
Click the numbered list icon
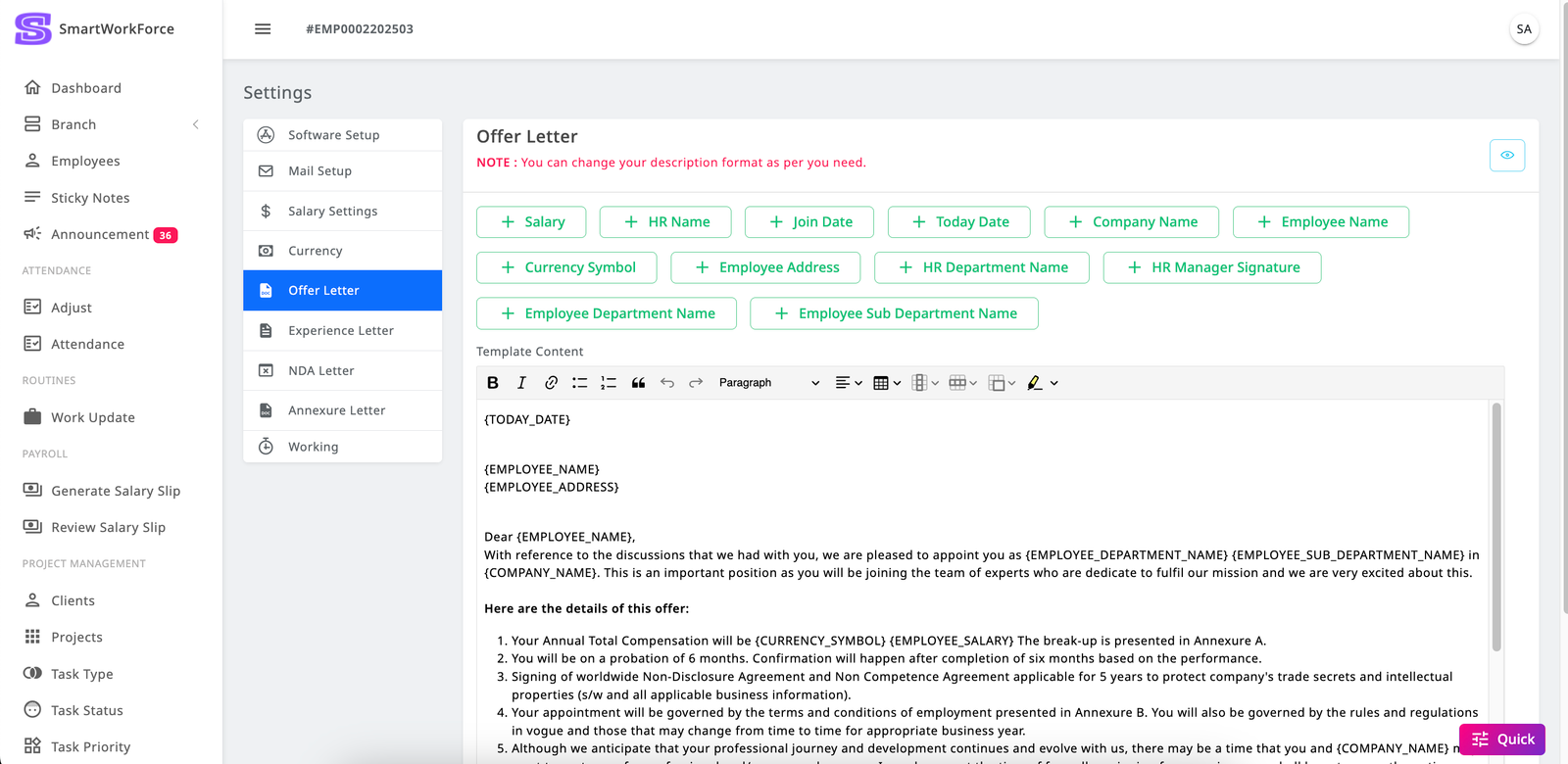point(609,383)
